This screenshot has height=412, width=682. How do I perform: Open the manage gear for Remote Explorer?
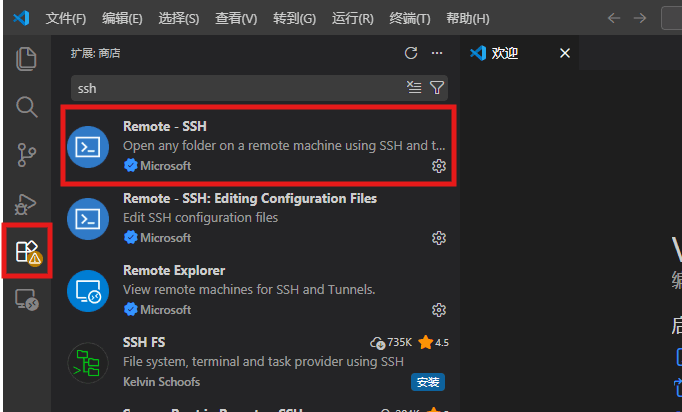click(438, 310)
